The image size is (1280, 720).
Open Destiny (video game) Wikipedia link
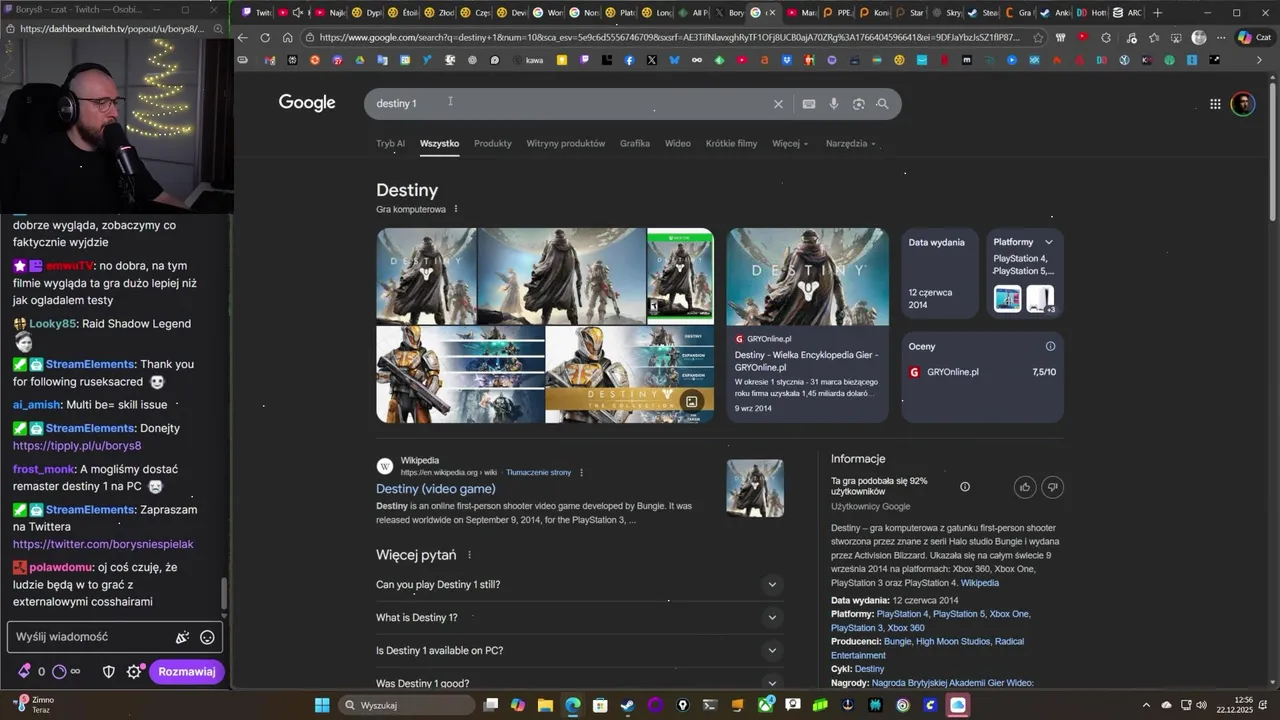[435, 489]
